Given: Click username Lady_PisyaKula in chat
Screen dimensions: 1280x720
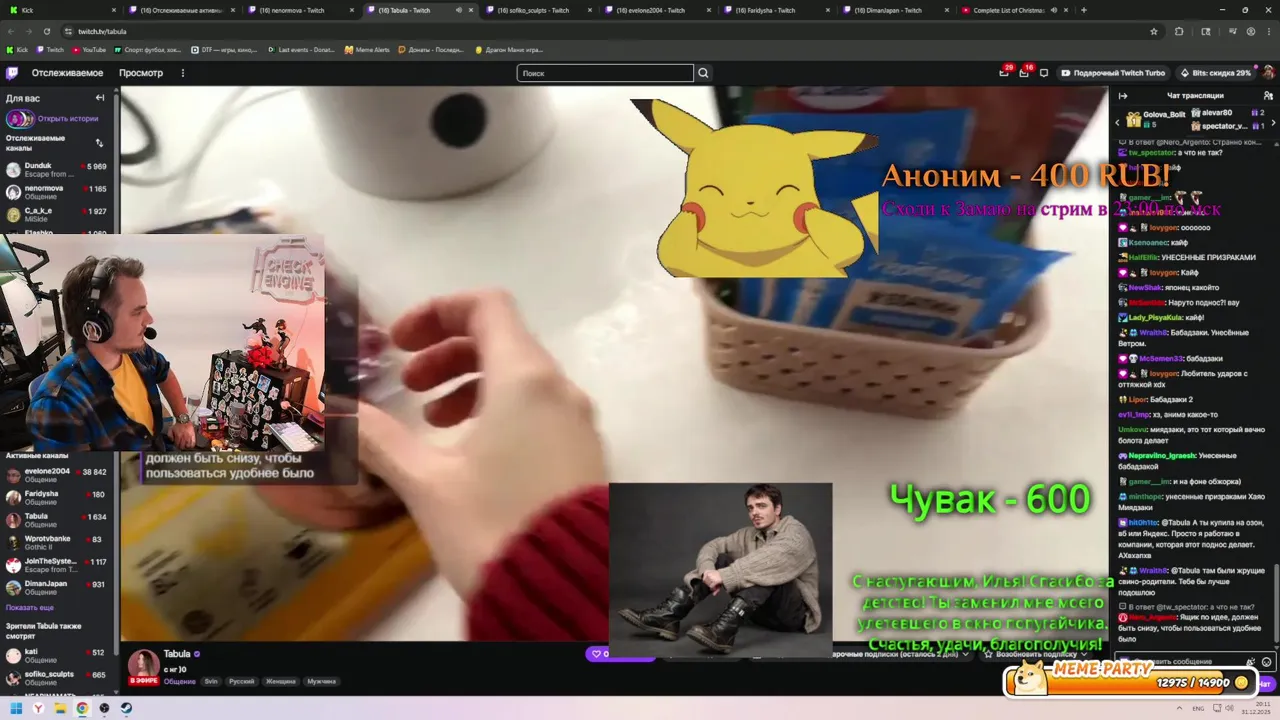Looking at the screenshot, I should pos(1157,317).
